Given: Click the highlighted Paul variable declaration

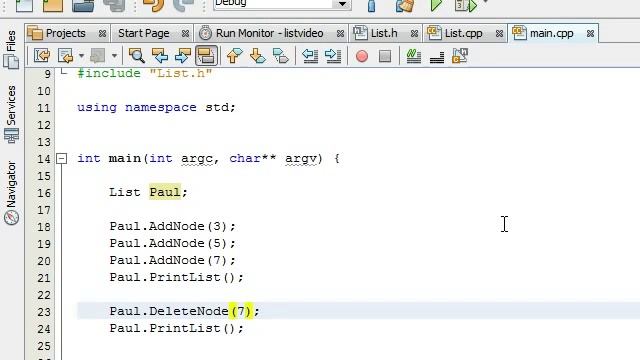Looking at the screenshot, I should click(165, 192).
